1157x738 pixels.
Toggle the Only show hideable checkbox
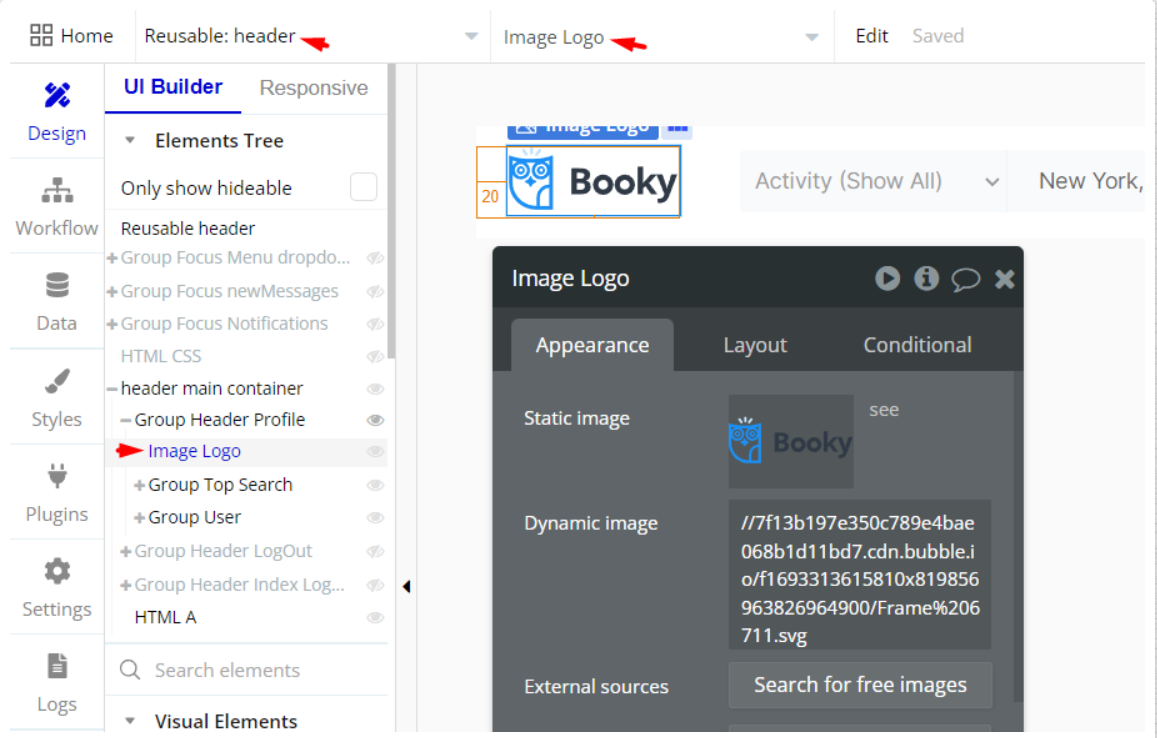coord(363,187)
